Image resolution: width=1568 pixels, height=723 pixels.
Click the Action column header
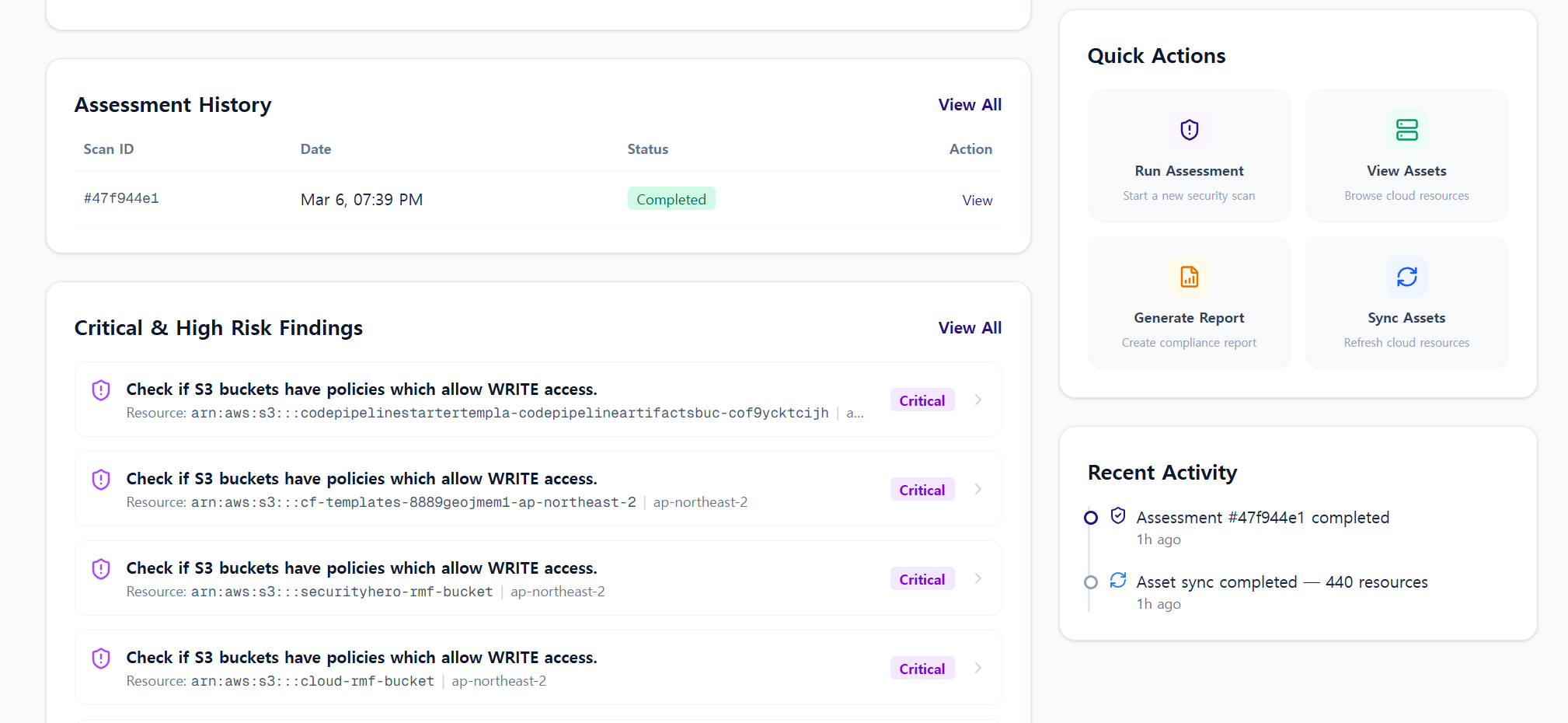(970, 149)
